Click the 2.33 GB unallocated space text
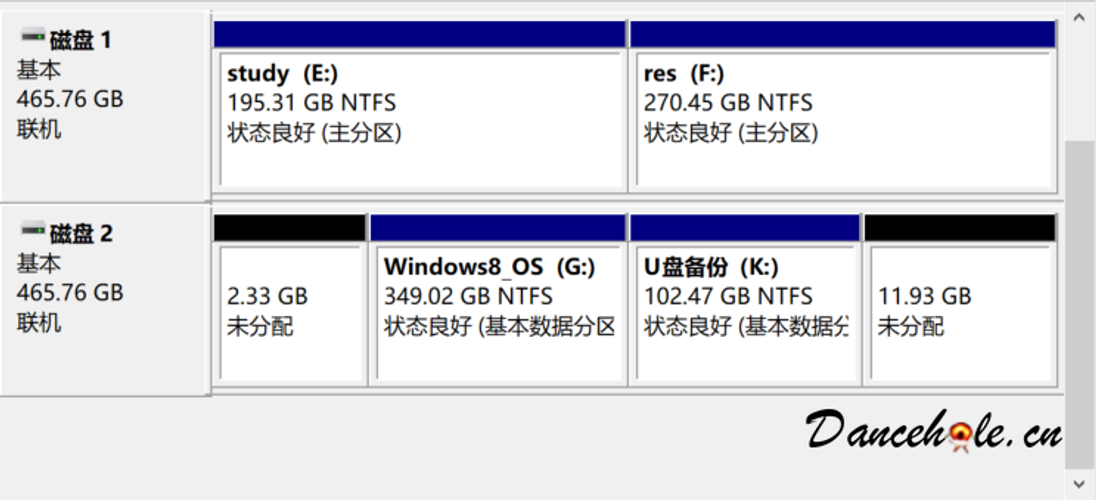 coord(267,296)
